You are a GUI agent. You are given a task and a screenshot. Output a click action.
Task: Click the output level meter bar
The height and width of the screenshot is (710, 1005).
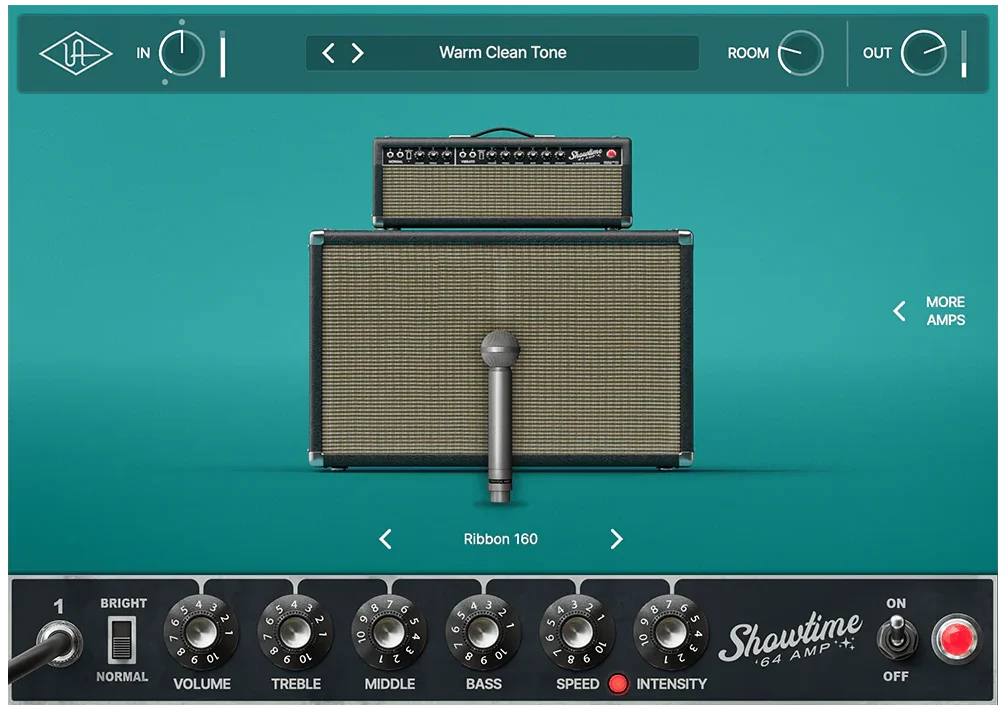[964, 53]
